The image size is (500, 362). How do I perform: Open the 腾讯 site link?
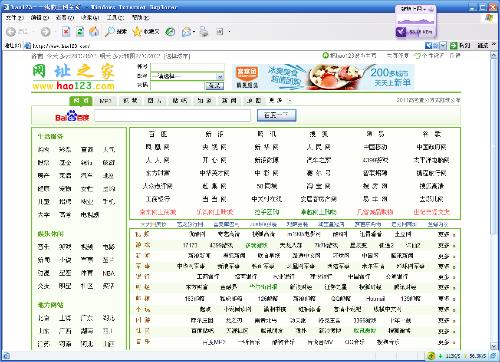(x=266, y=134)
